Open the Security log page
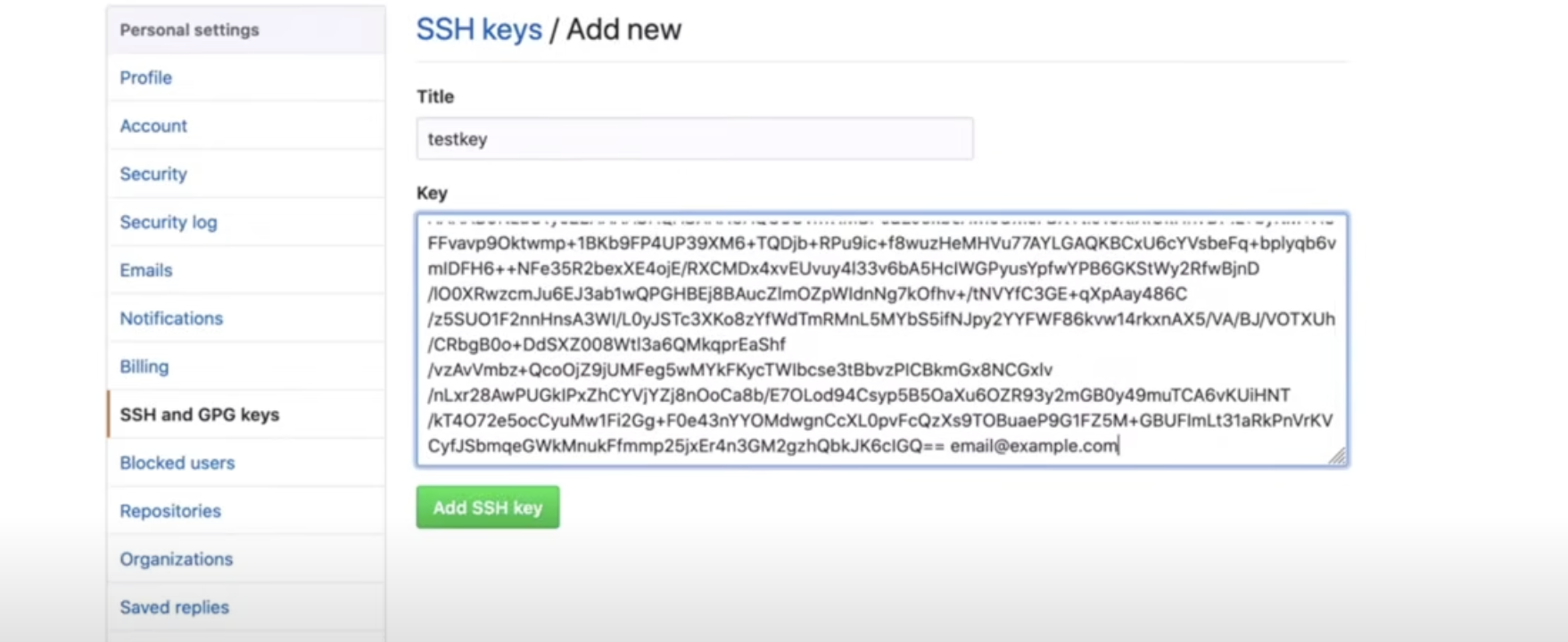Image resolution: width=1568 pixels, height=642 pixels. click(169, 222)
